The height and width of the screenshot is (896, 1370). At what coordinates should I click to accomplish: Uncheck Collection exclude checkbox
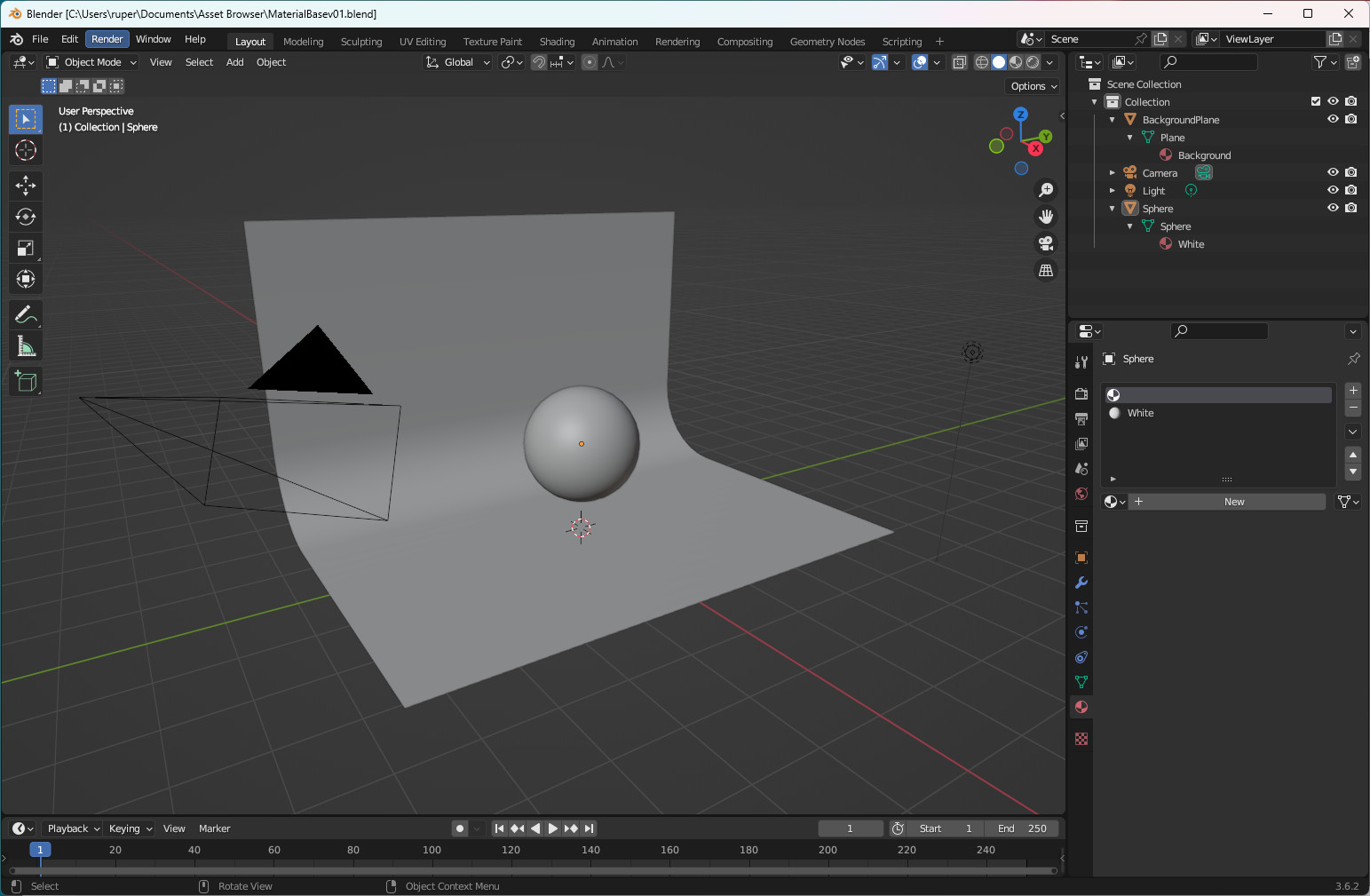(1316, 101)
